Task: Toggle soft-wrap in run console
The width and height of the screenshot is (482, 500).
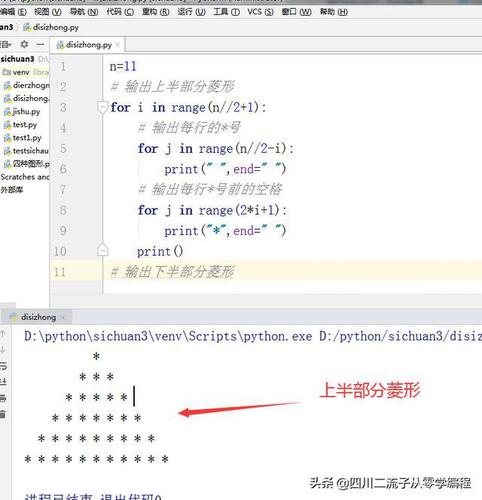Action: pyautogui.click(x=3, y=366)
